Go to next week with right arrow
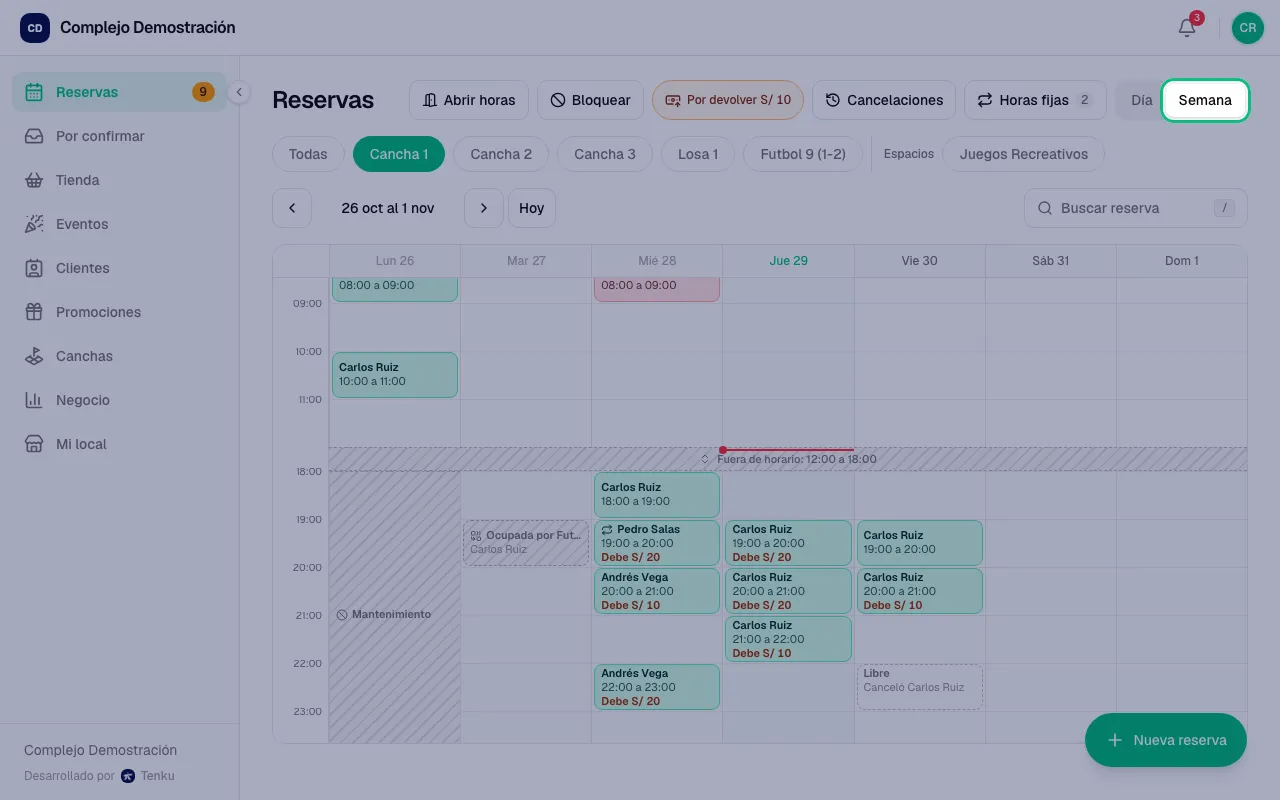Viewport: 1280px width, 800px height. point(484,208)
